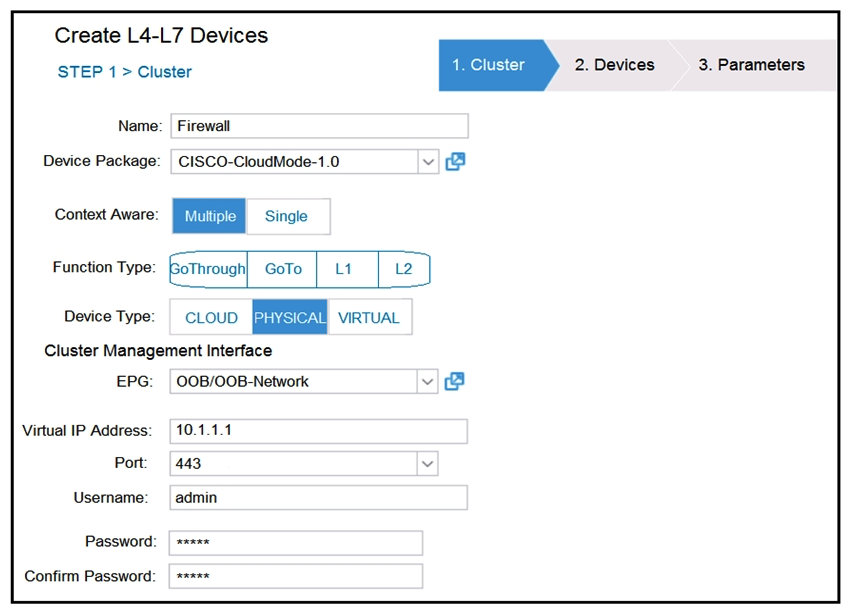
Task: Open the EPG popup icon
Action: (454, 382)
